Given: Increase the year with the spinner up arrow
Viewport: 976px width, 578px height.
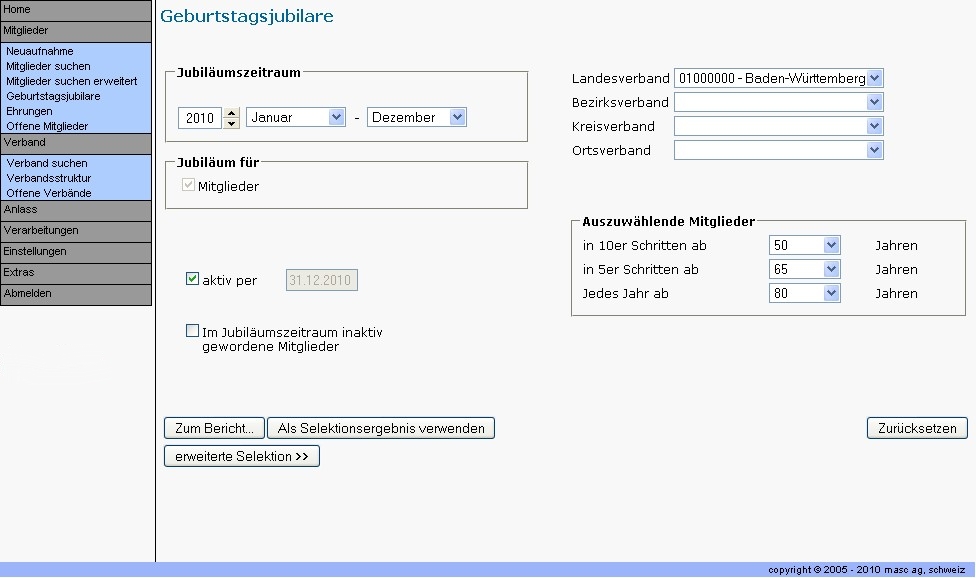Looking at the screenshot, I should (x=232, y=112).
